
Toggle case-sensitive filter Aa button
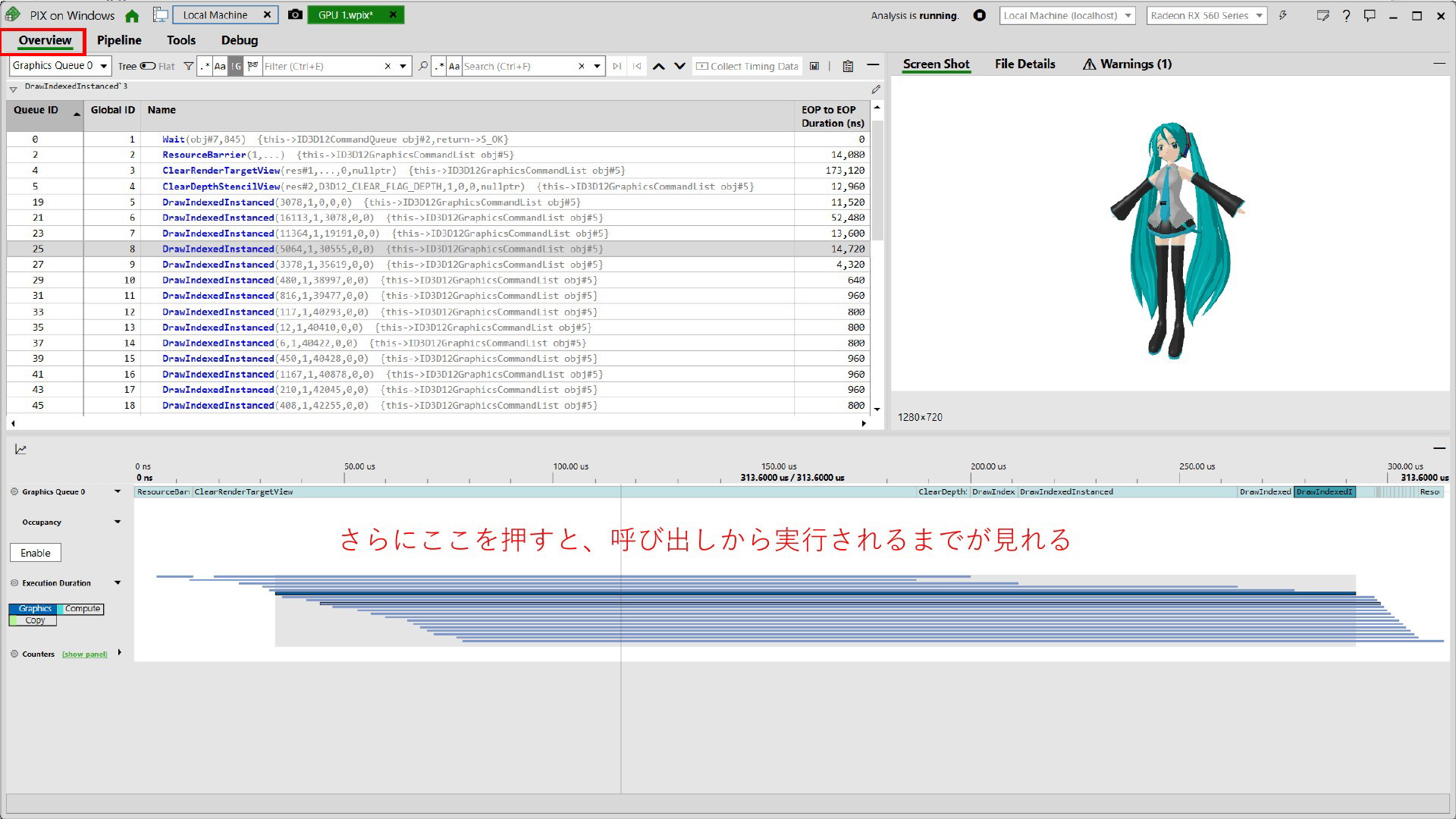(x=219, y=67)
